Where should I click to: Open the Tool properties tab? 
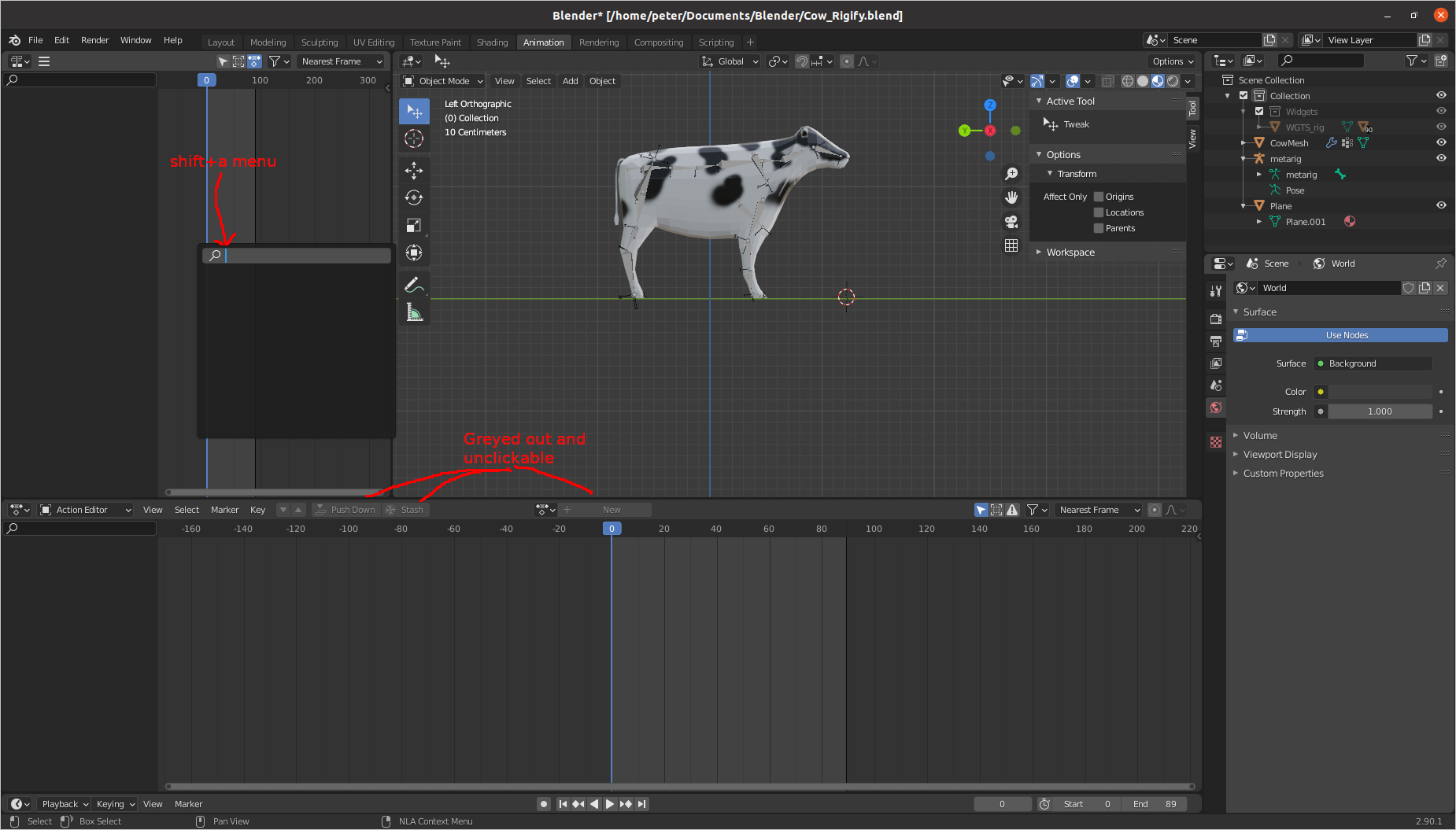pyautogui.click(x=1216, y=290)
